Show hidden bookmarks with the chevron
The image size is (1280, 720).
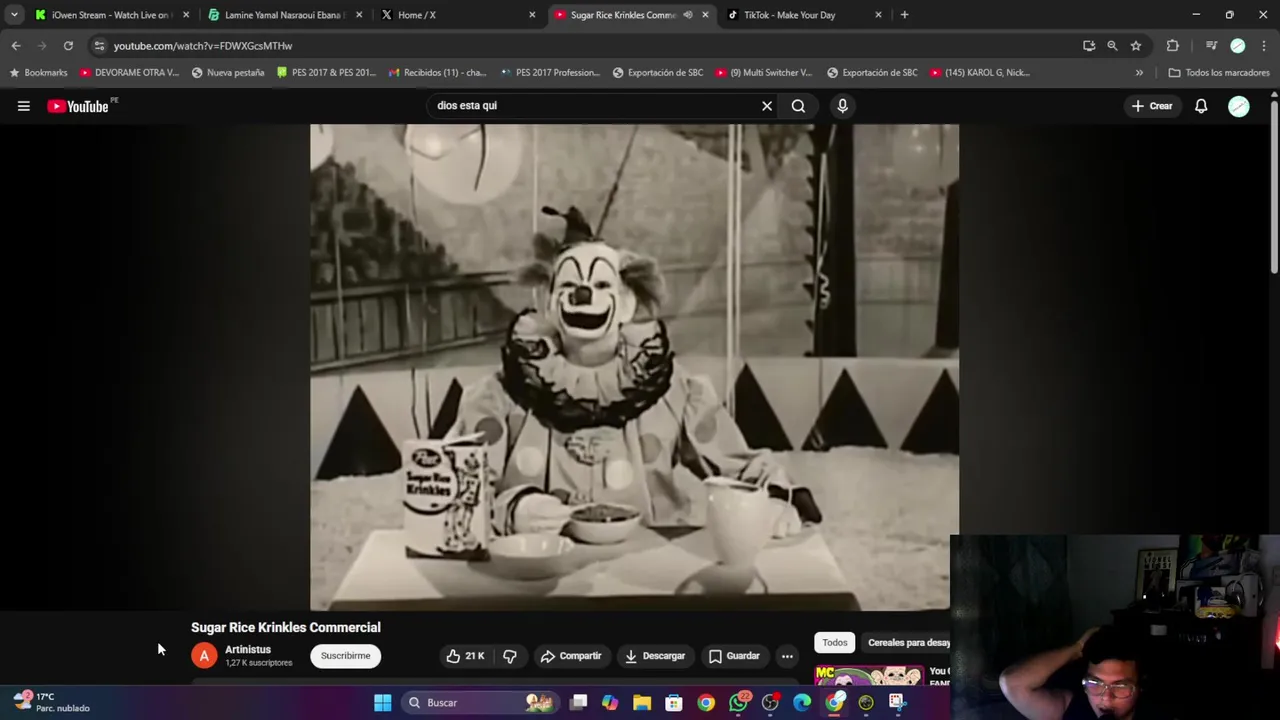1139,73
